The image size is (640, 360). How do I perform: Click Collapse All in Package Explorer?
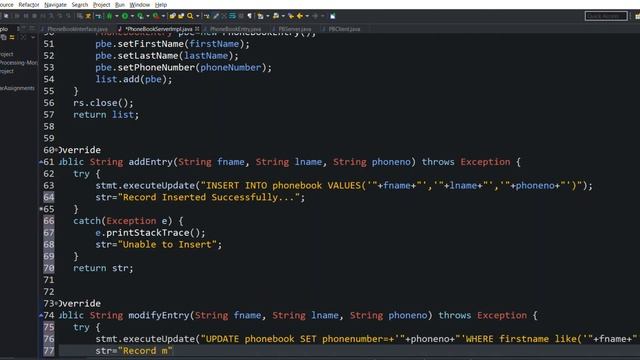pyautogui.click(x=4, y=37)
